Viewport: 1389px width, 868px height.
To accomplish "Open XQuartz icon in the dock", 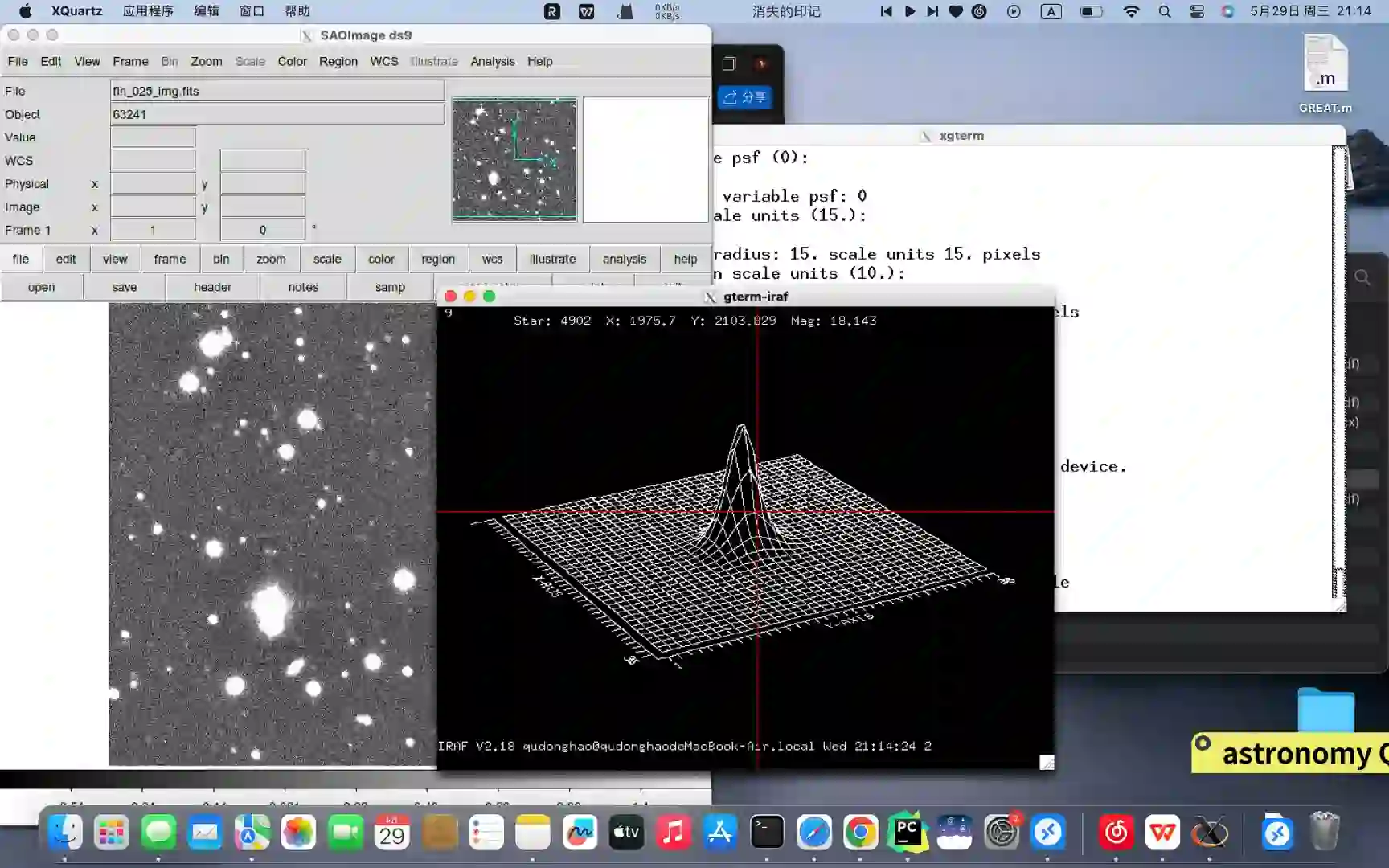I will tap(1210, 832).
